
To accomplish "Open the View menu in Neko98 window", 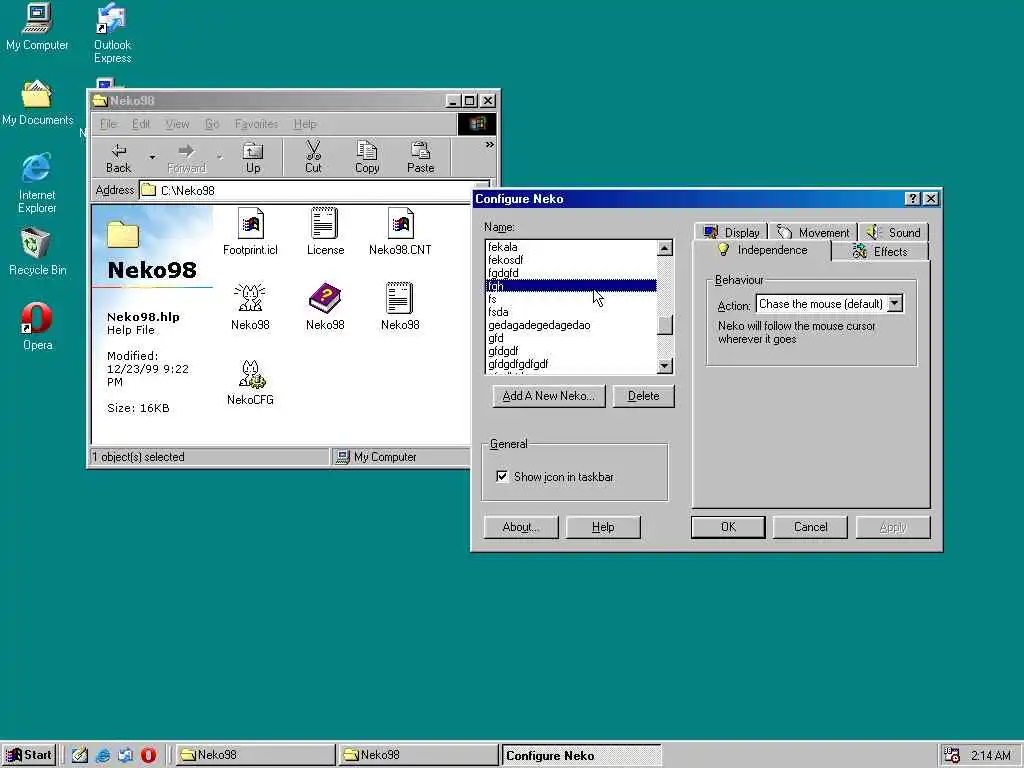I will coord(177,124).
